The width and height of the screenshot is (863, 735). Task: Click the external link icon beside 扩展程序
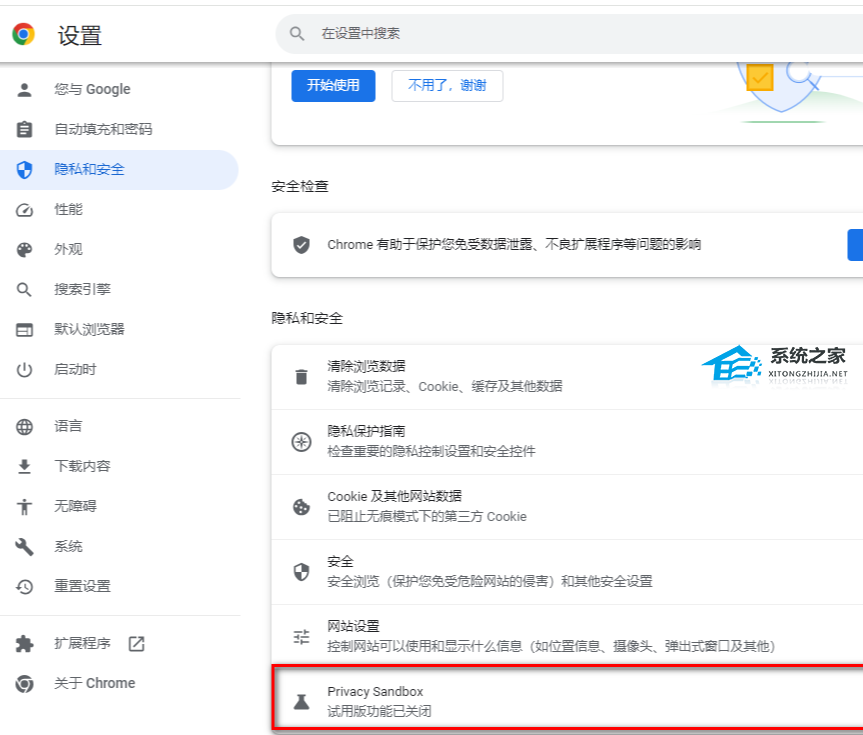[136, 644]
